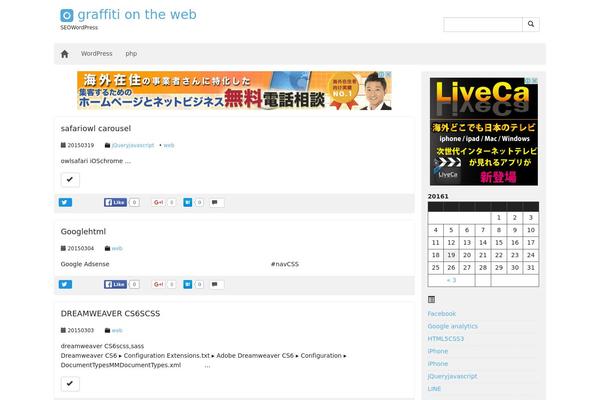Click checkmark button under safariowl carousel excerpt

pos(70,180)
